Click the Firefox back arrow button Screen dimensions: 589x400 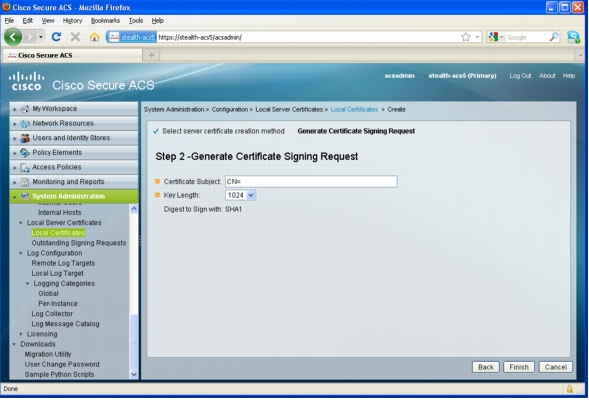click(14, 37)
